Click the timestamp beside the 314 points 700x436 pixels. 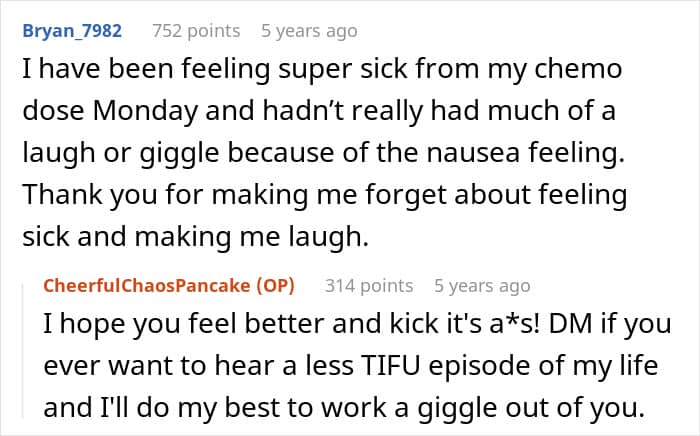[482, 286]
